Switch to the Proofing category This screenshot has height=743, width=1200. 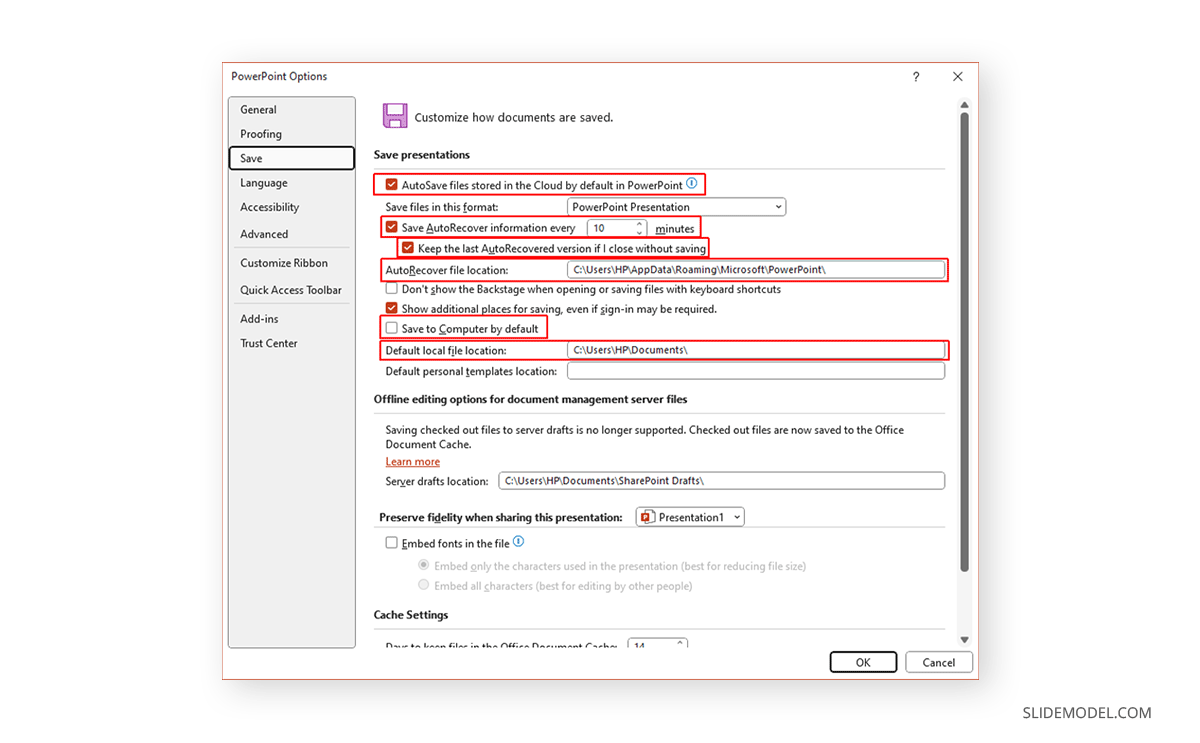[292, 134]
